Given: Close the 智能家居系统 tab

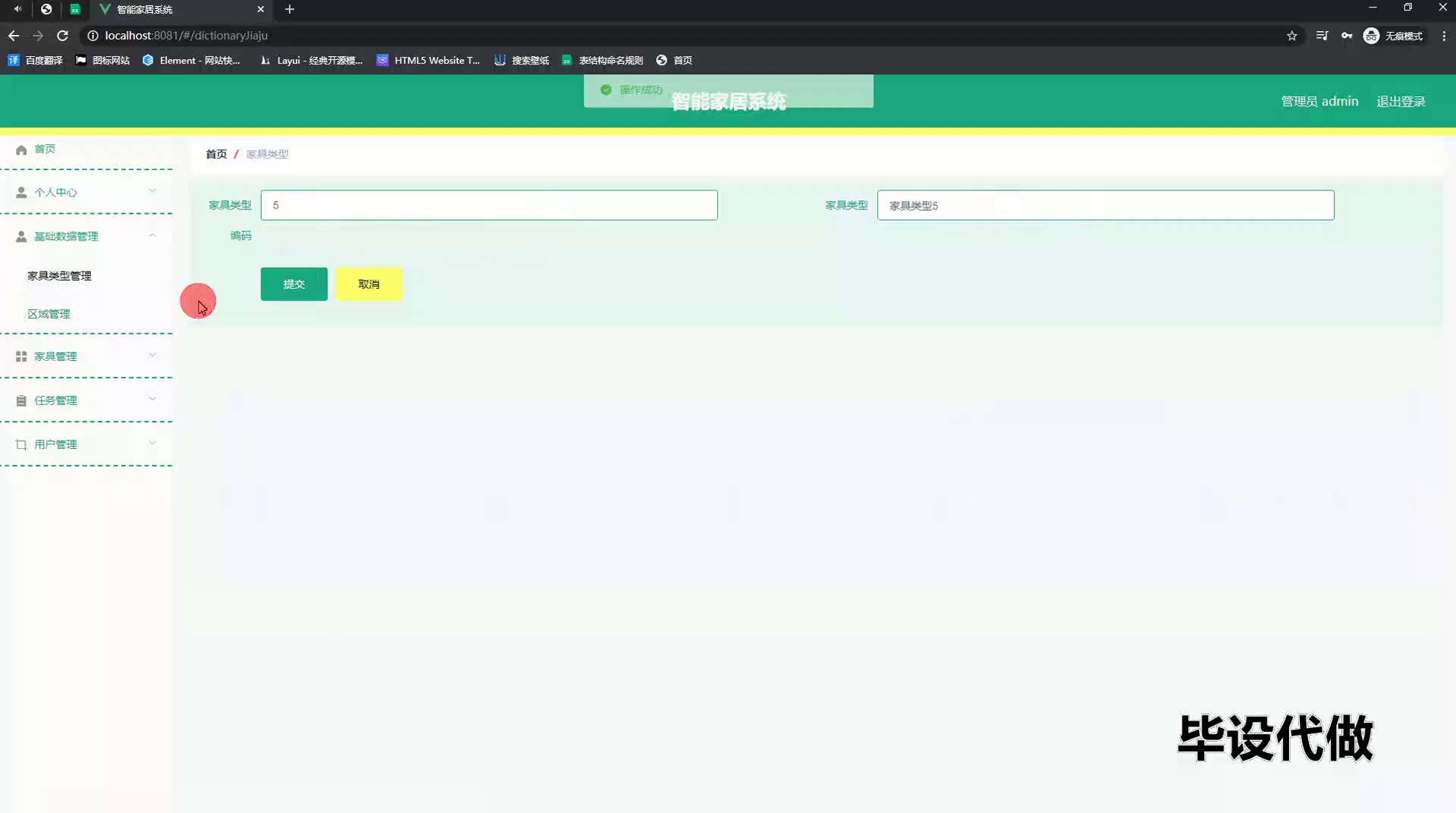Looking at the screenshot, I should [x=261, y=9].
